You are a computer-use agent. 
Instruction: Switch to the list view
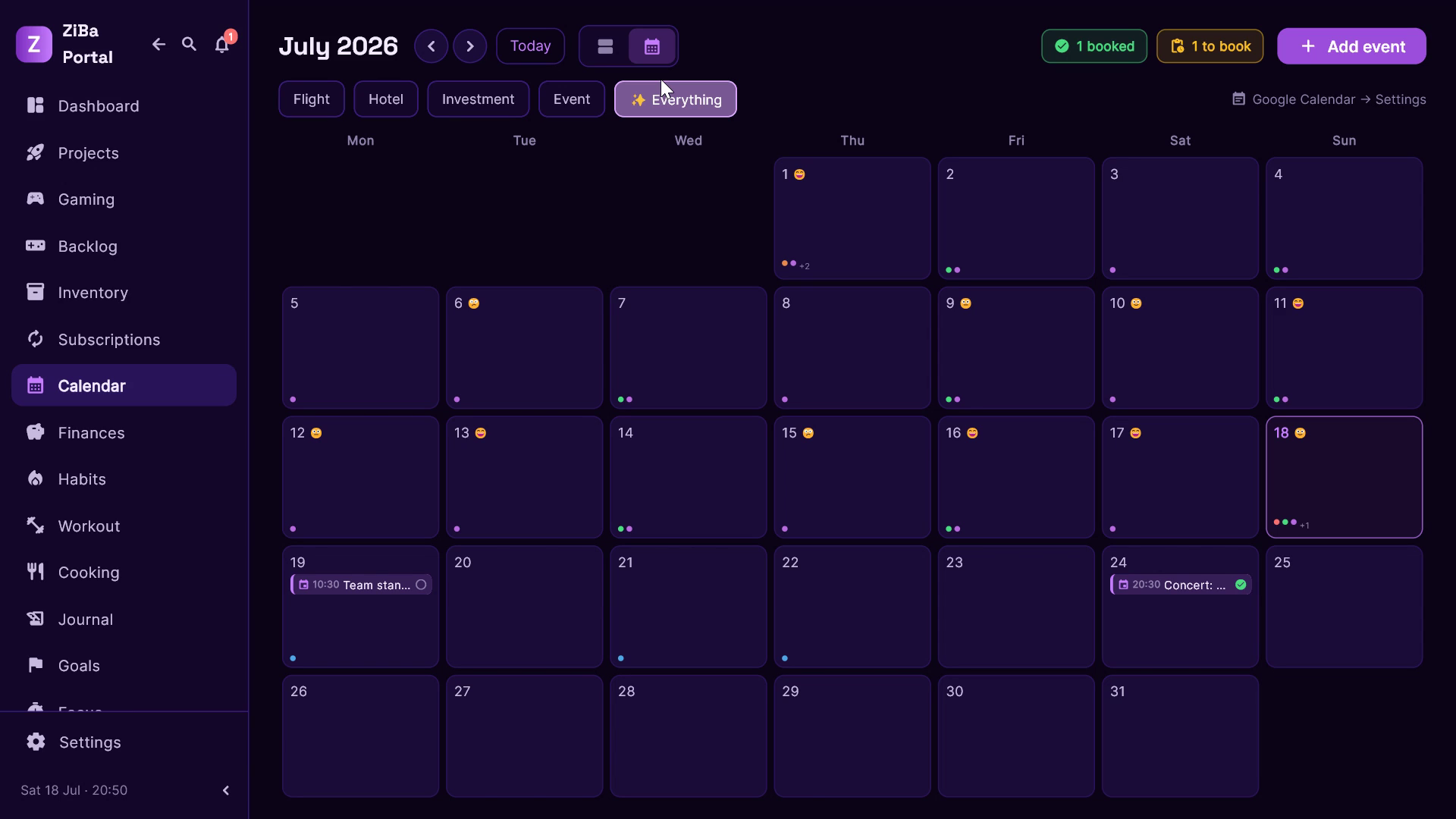(x=605, y=46)
